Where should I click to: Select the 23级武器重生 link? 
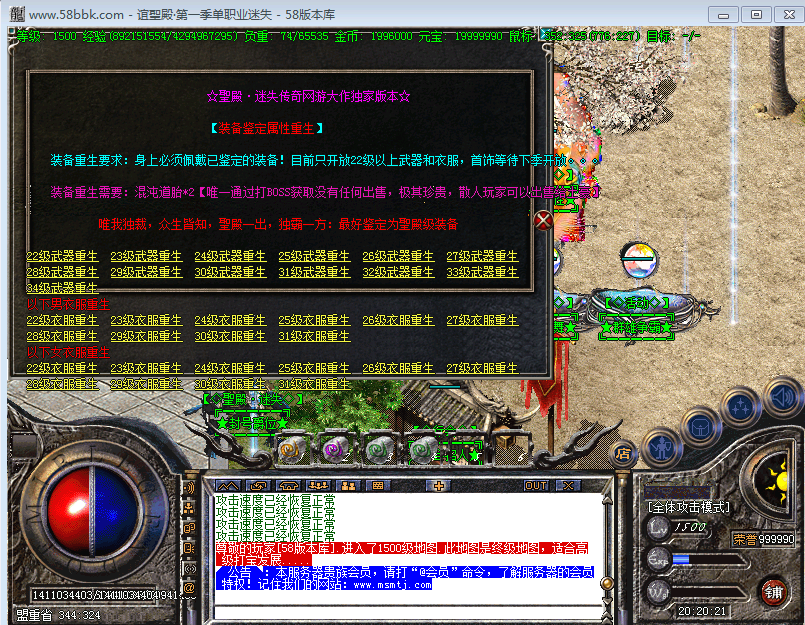pyautogui.click(x=146, y=256)
